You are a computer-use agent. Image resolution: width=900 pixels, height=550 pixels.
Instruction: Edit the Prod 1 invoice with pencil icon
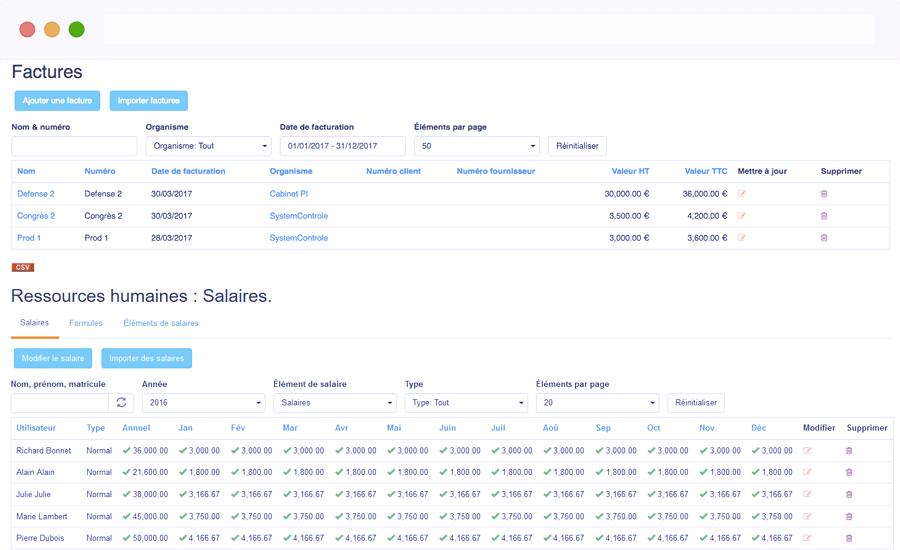[742, 238]
